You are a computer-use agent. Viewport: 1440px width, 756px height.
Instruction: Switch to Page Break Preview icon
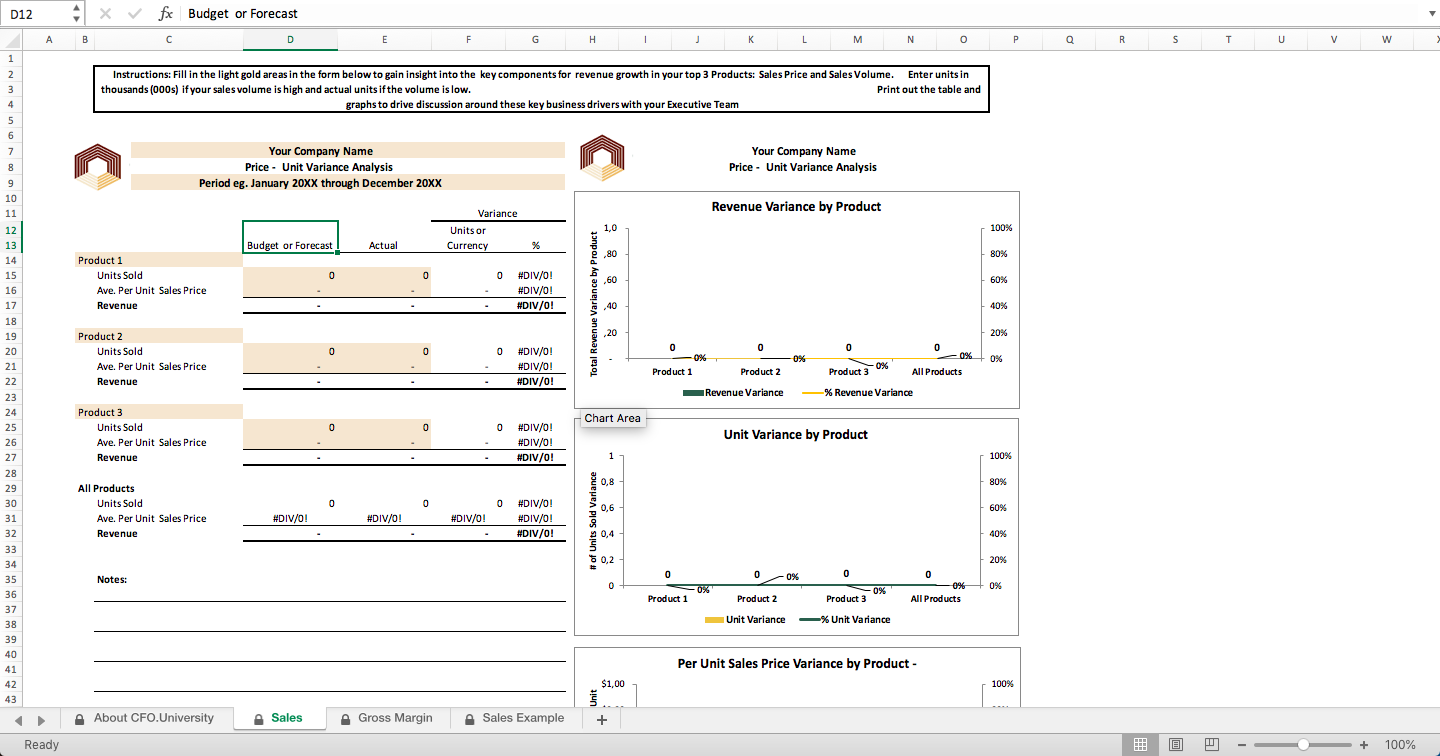(1212, 745)
